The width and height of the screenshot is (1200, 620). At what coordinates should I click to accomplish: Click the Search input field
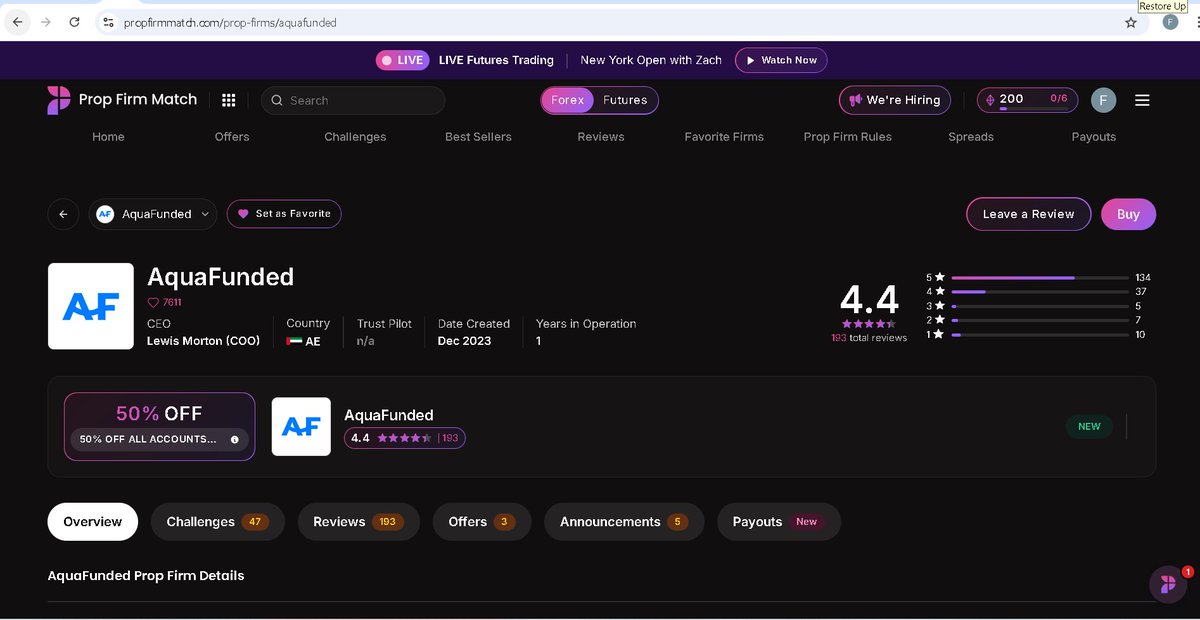click(353, 100)
